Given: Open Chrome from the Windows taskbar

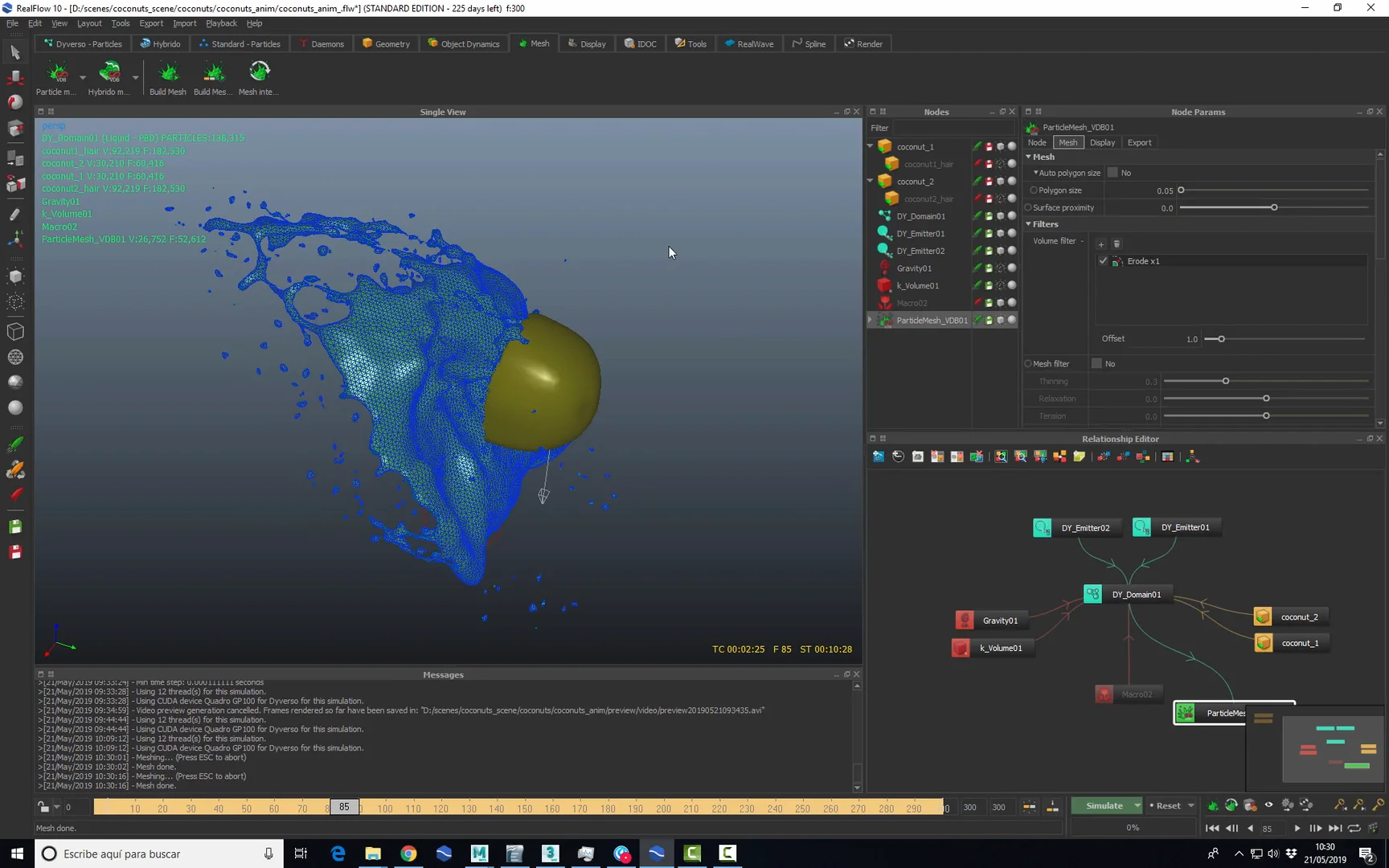Looking at the screenshot, I should [x=408, y=854].
